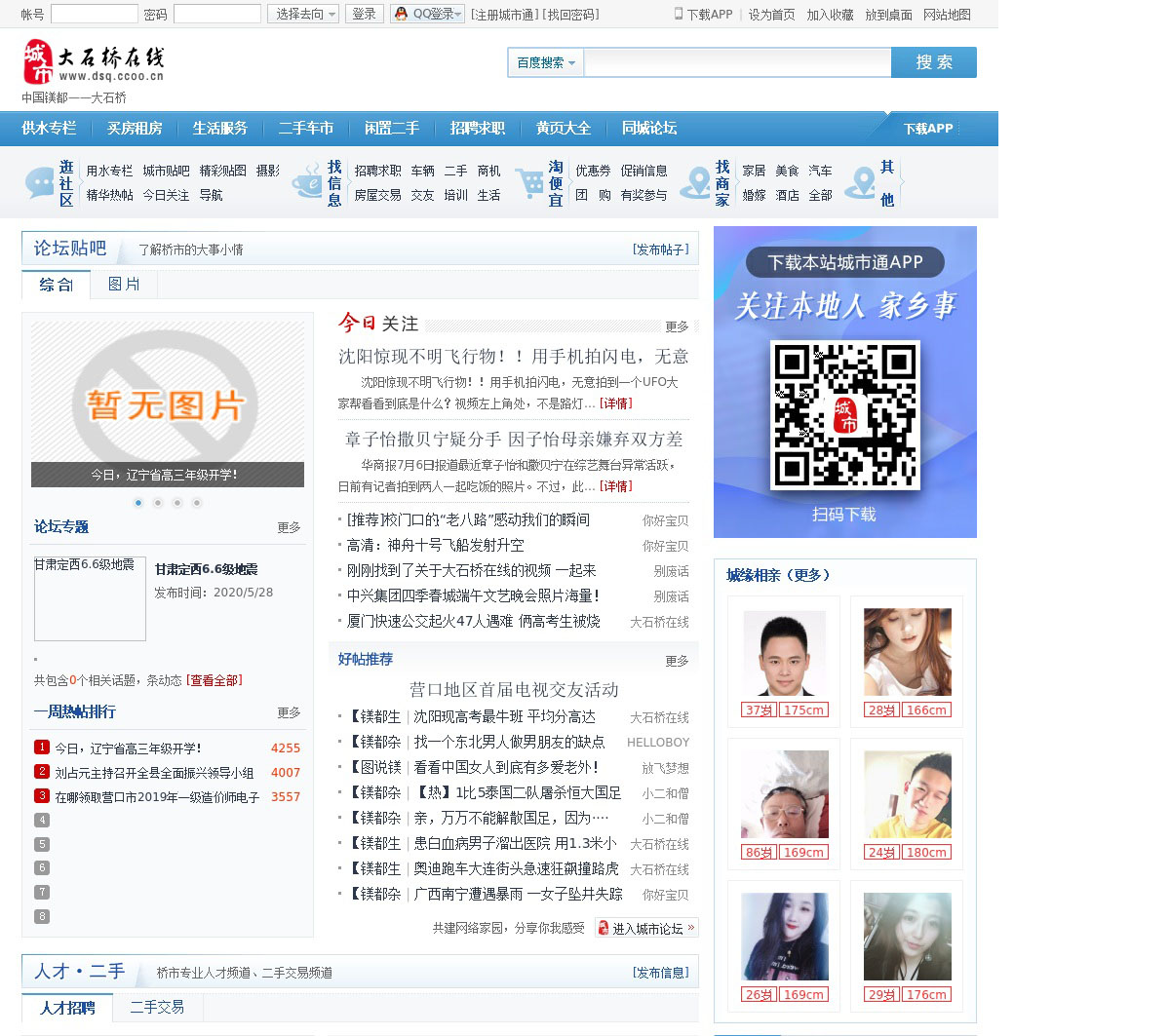Open the 86岁 169cm member photo
Image resolution: width=1170 pixels, height=1036 pixels.
click(785, 794)
